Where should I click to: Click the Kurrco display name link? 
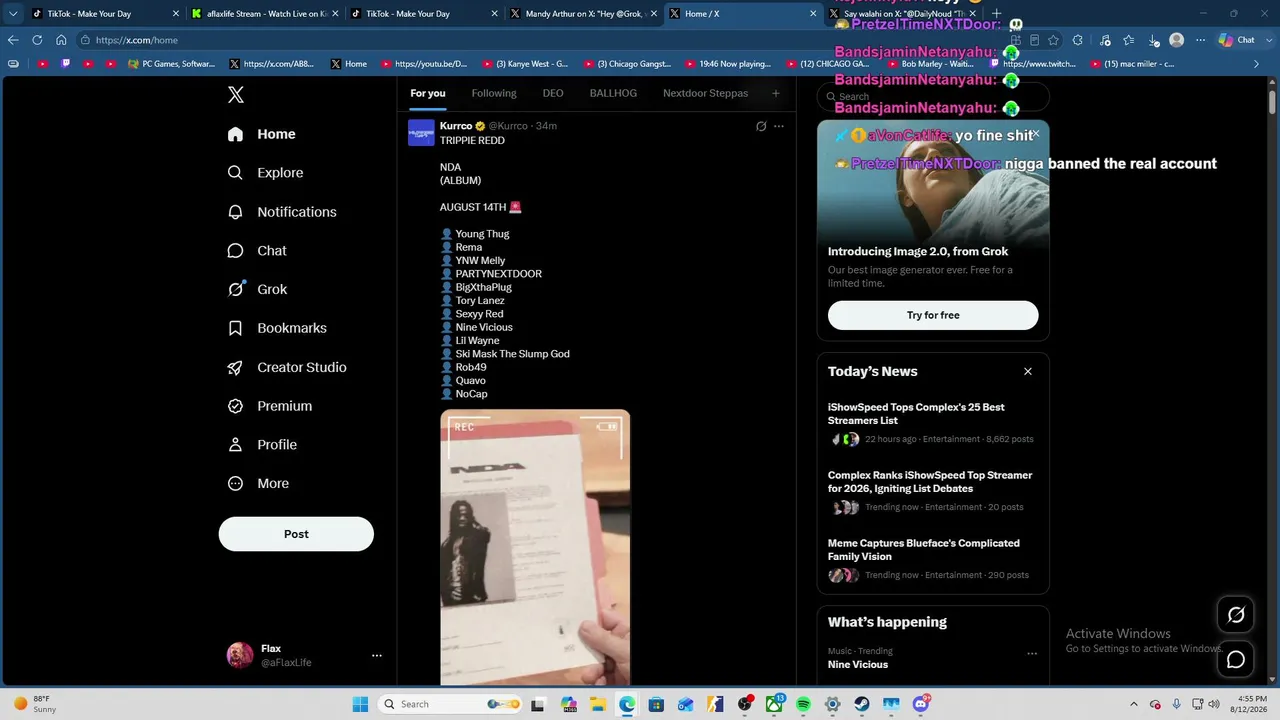coord(456,126)
